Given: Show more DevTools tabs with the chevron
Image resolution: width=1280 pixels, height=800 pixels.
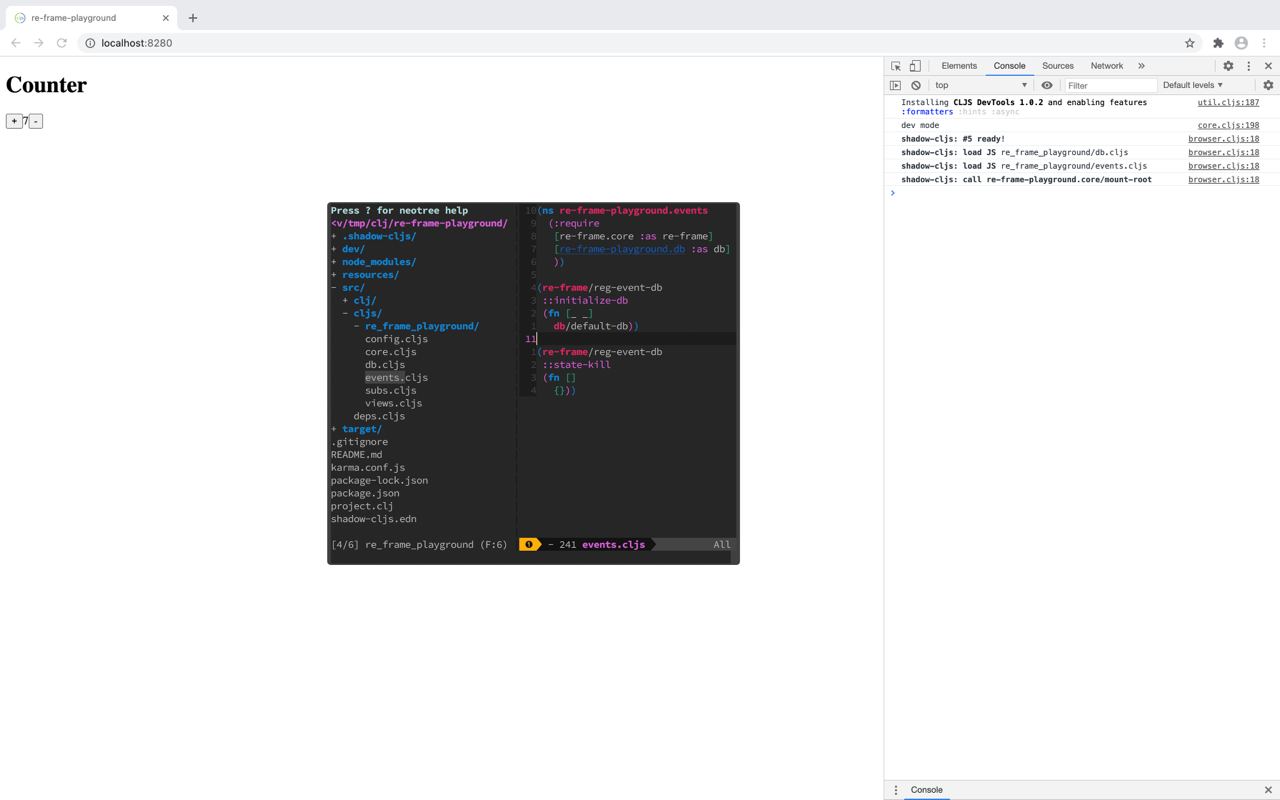Looking at the screenshot, I should tap(1141, 66).
